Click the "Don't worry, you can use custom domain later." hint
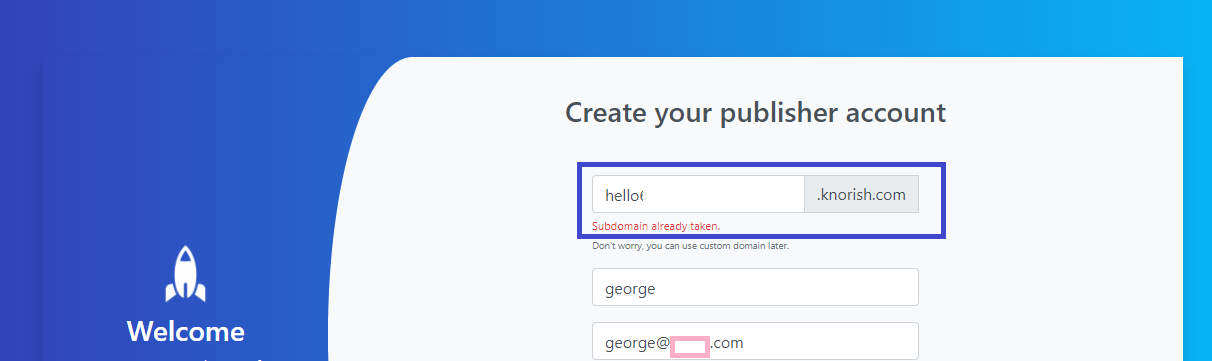1212x361 pixels. pyautogui.click(x=691, y=246)
